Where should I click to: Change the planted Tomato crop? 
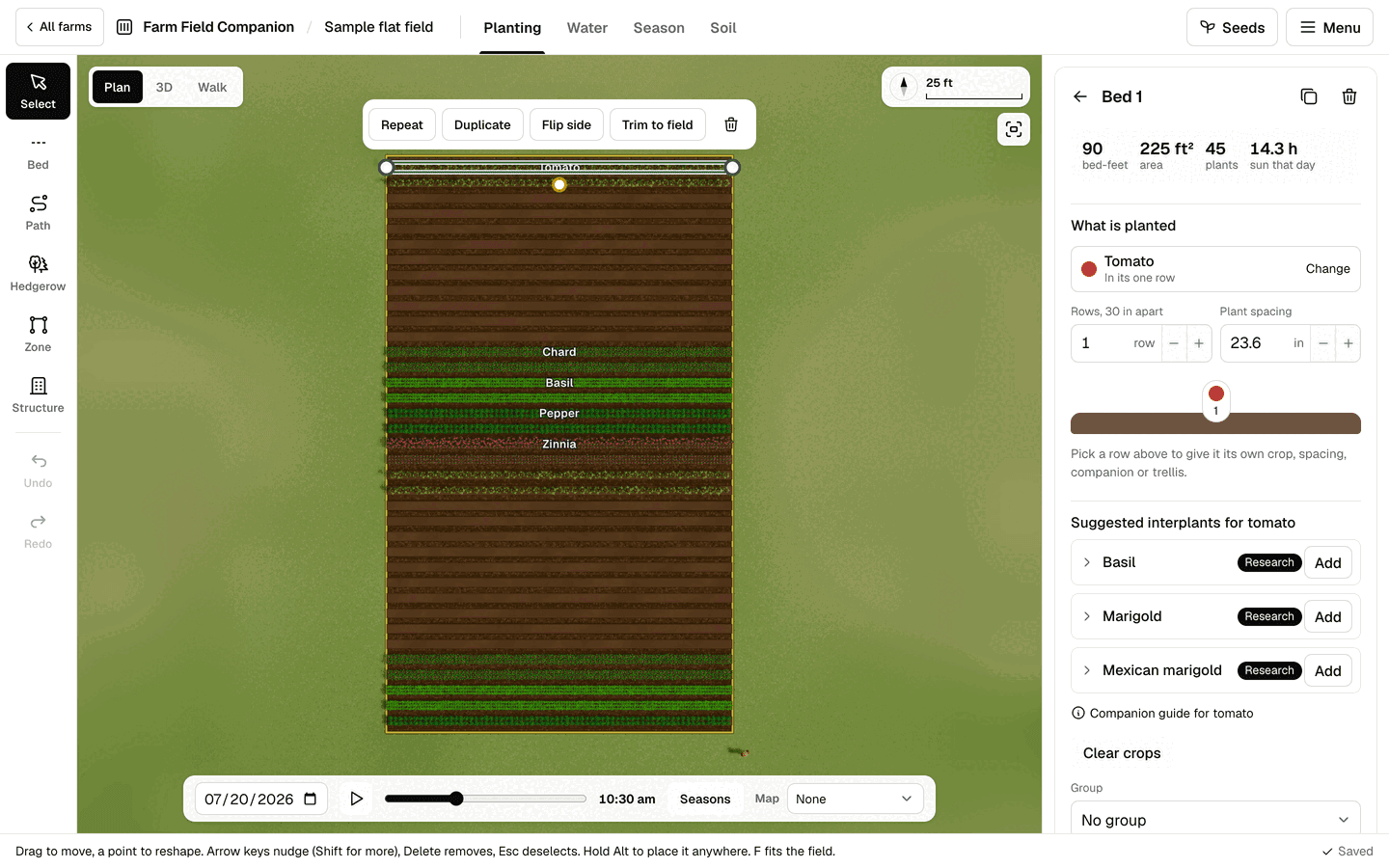(x=1327, y=269)
